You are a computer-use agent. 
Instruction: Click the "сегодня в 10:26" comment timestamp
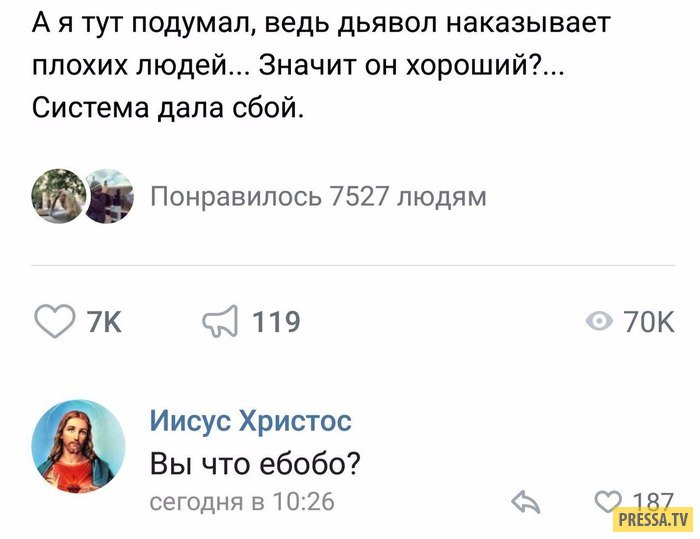tap(242, 501)
